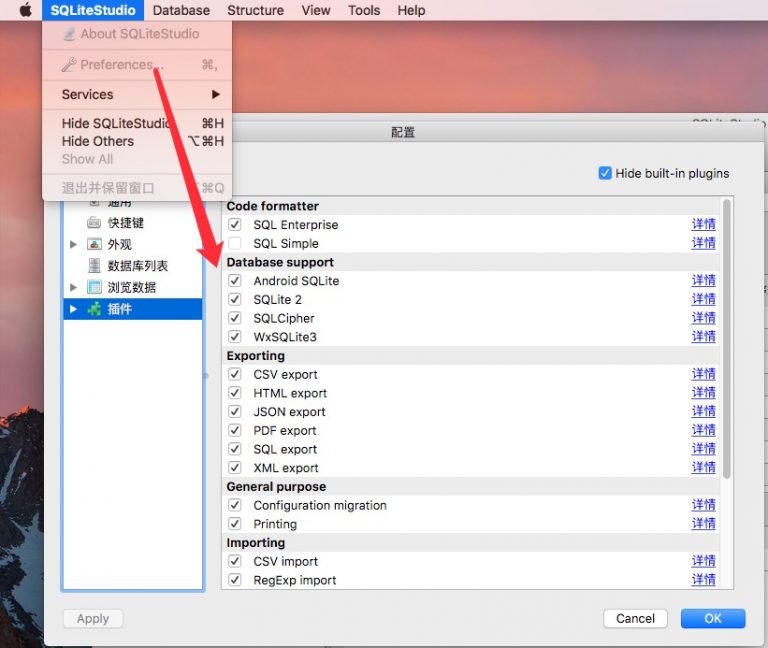Open the Database menu
This screenshot has width=768, height=648.
[181, 10]
